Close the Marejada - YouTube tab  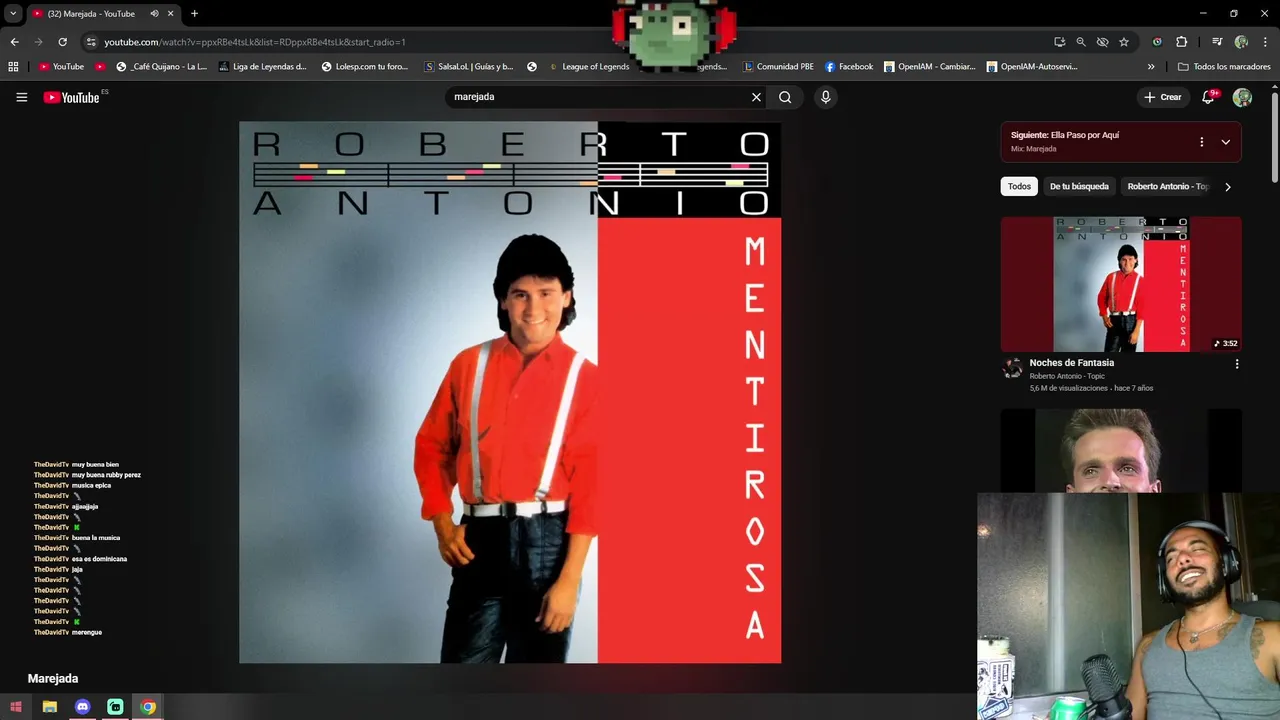coord(171,13)
